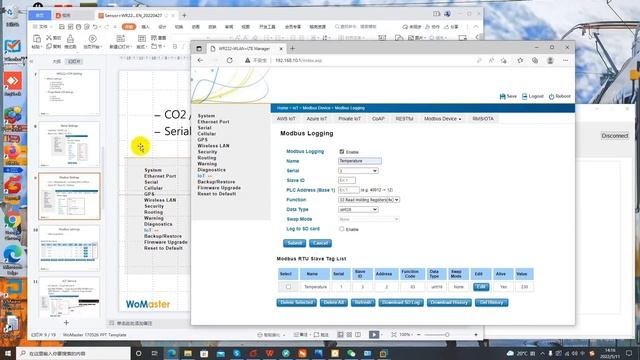Click the undo icon in WPS toolbar
640x360 pixels.
[95, 27]
